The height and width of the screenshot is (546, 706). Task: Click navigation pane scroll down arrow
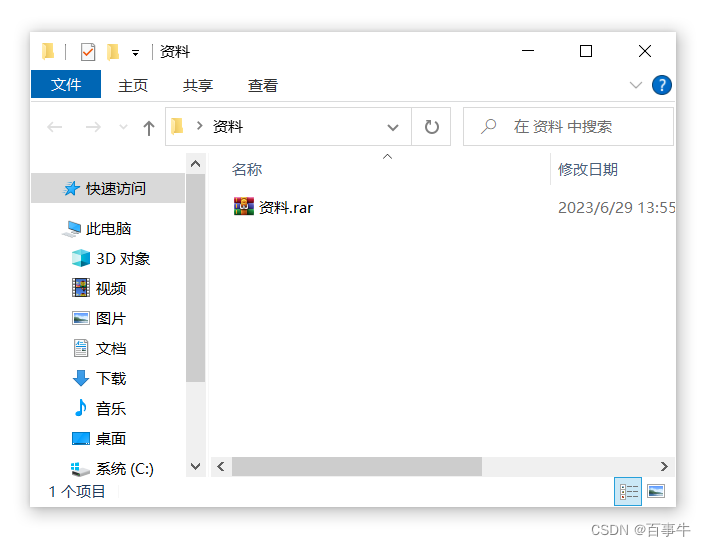195,466
